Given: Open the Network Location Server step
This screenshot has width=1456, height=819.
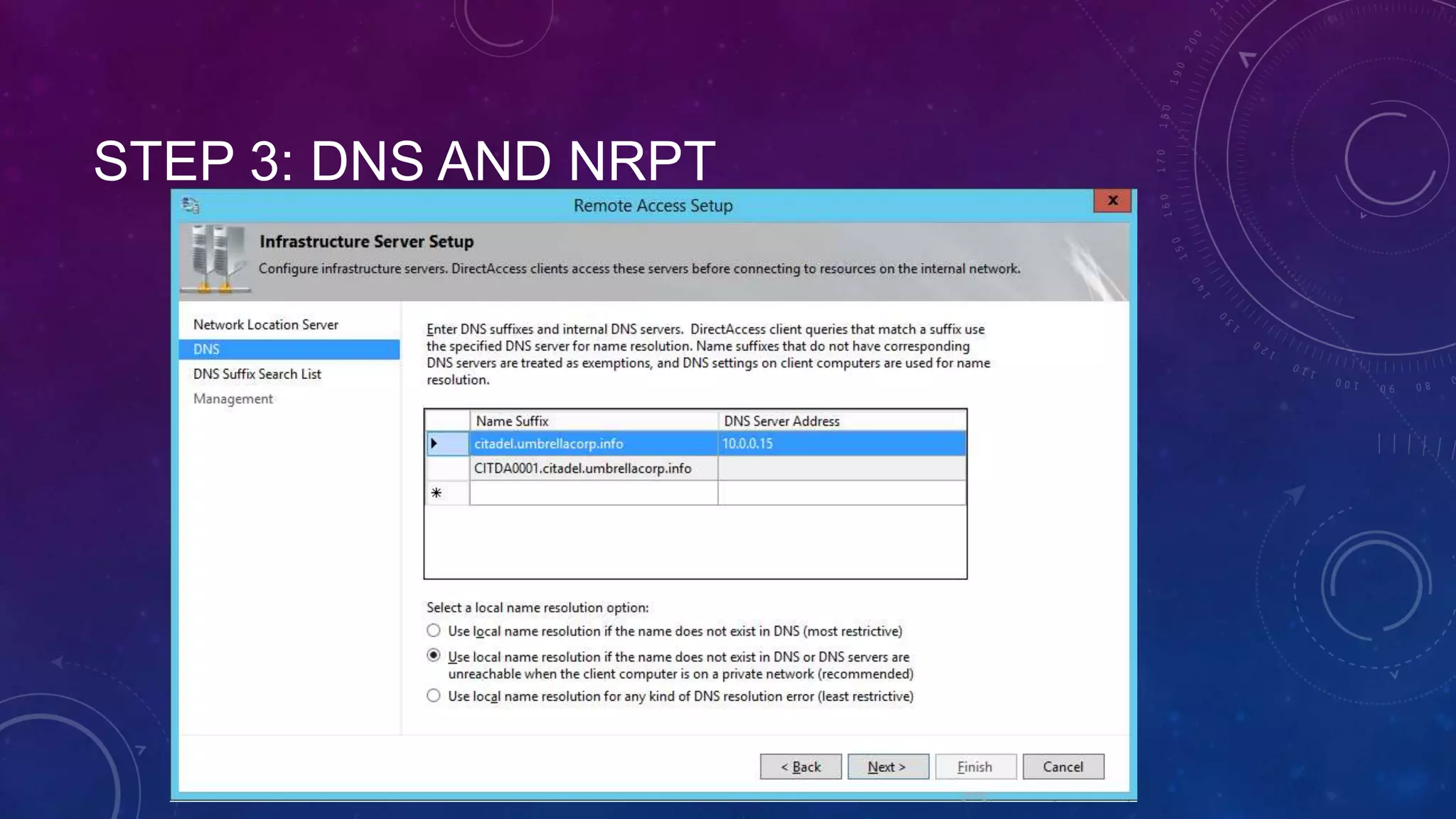Looking at the screenshot, I should point(266,325).
